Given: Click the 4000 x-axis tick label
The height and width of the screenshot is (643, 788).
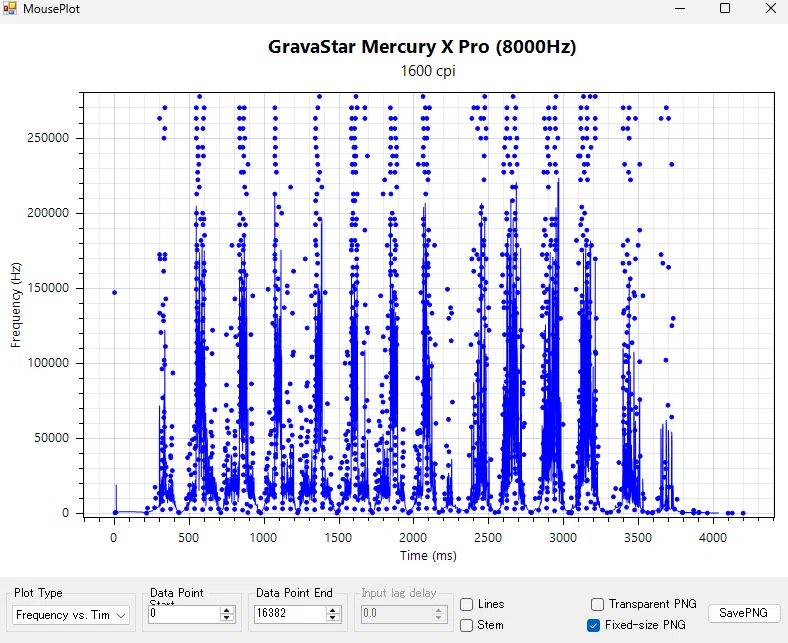Looking at the screenshot, I should pyautogui.click(x=713, y=538).
